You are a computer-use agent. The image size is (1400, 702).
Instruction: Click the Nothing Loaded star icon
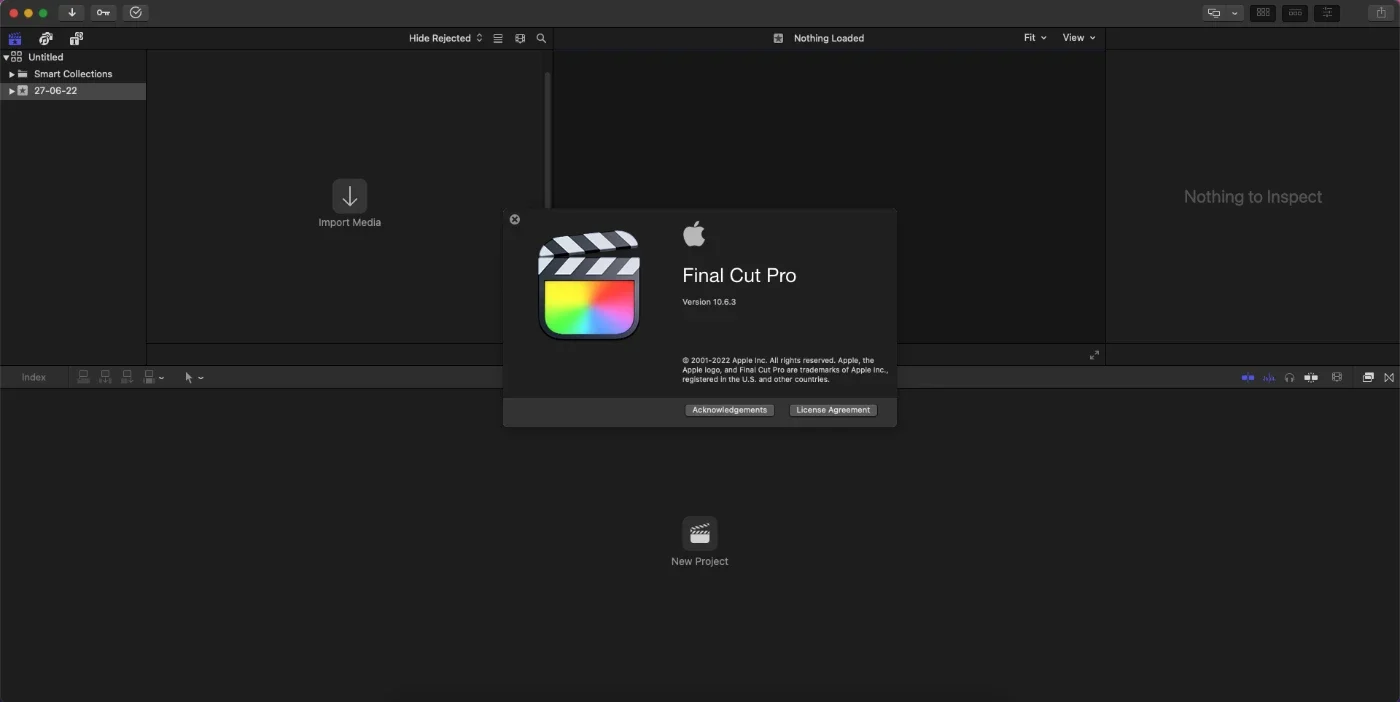(778, 38)
